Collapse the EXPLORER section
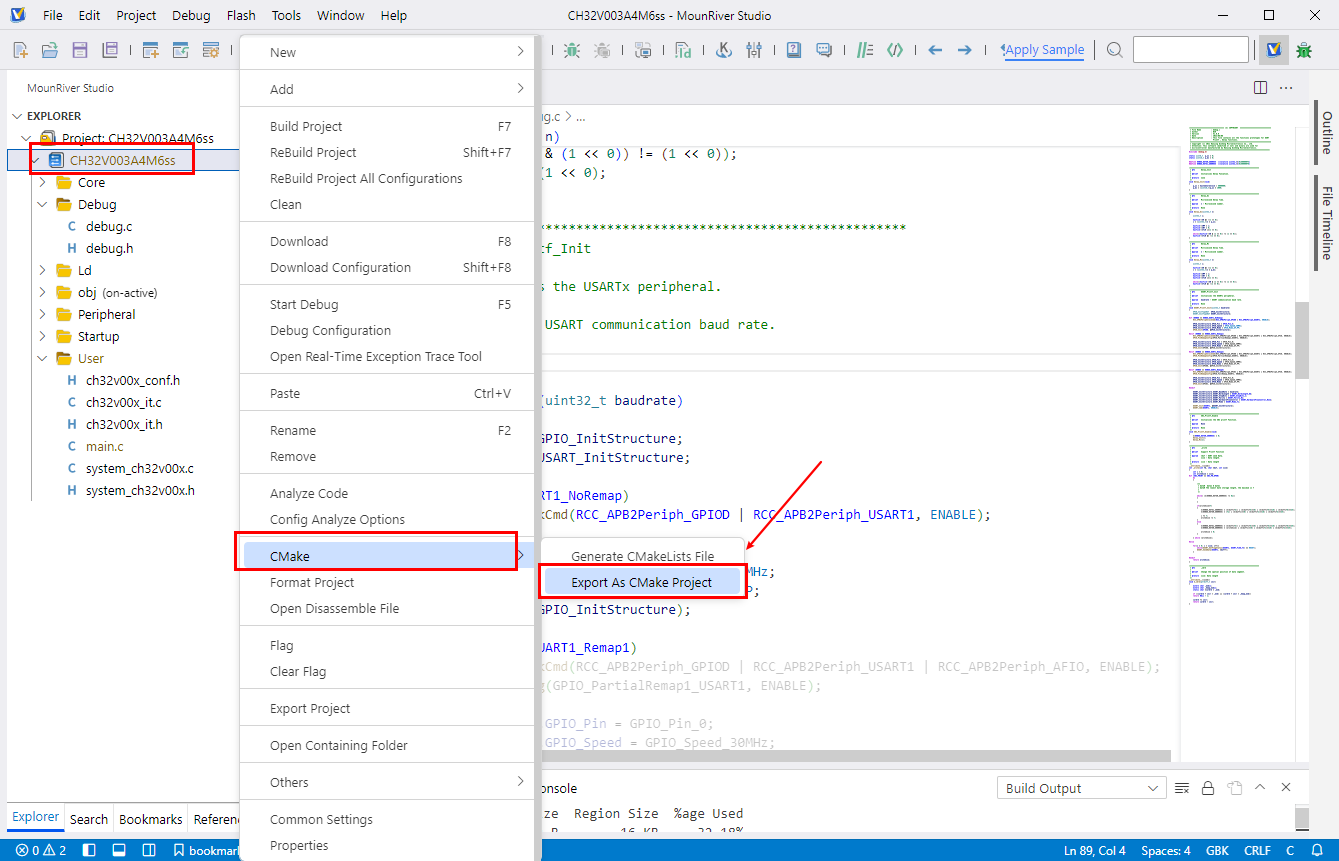This screenshot has width=1339, height=861. click(18, 116)
